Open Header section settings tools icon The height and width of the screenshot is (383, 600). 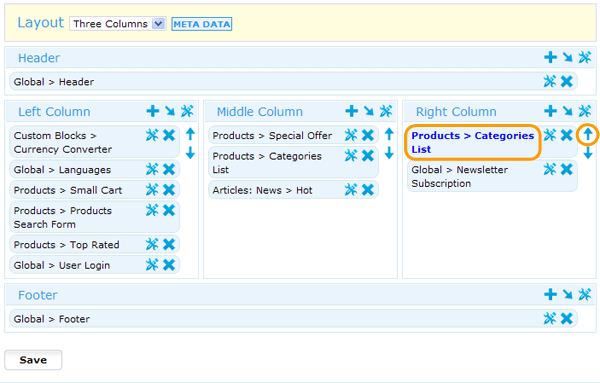click(585, 57)
